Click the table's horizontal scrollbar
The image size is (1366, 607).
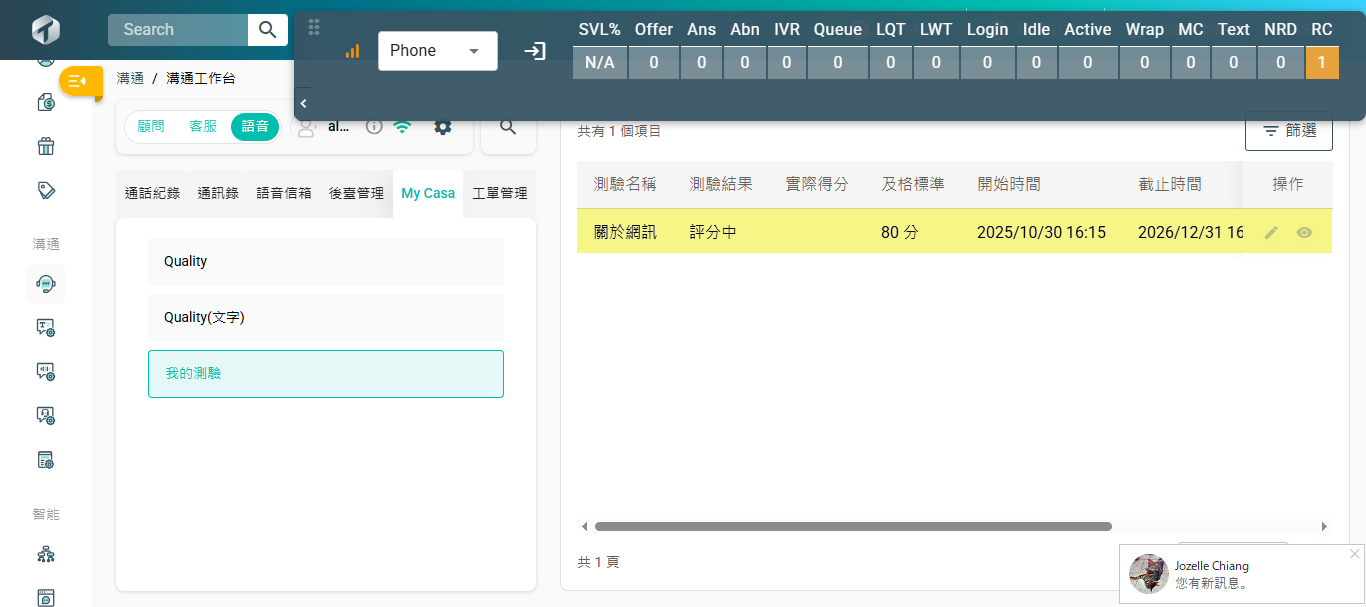click(852, 526)
